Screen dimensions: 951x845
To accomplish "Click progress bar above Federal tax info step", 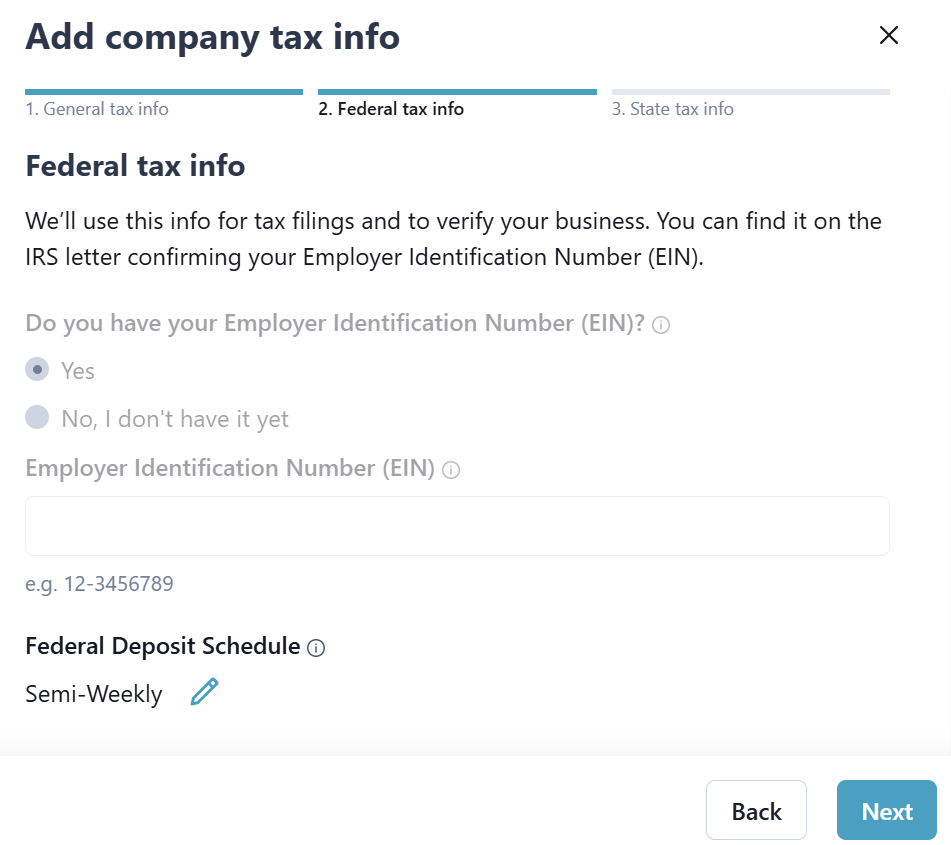I will tap(457, 92).
